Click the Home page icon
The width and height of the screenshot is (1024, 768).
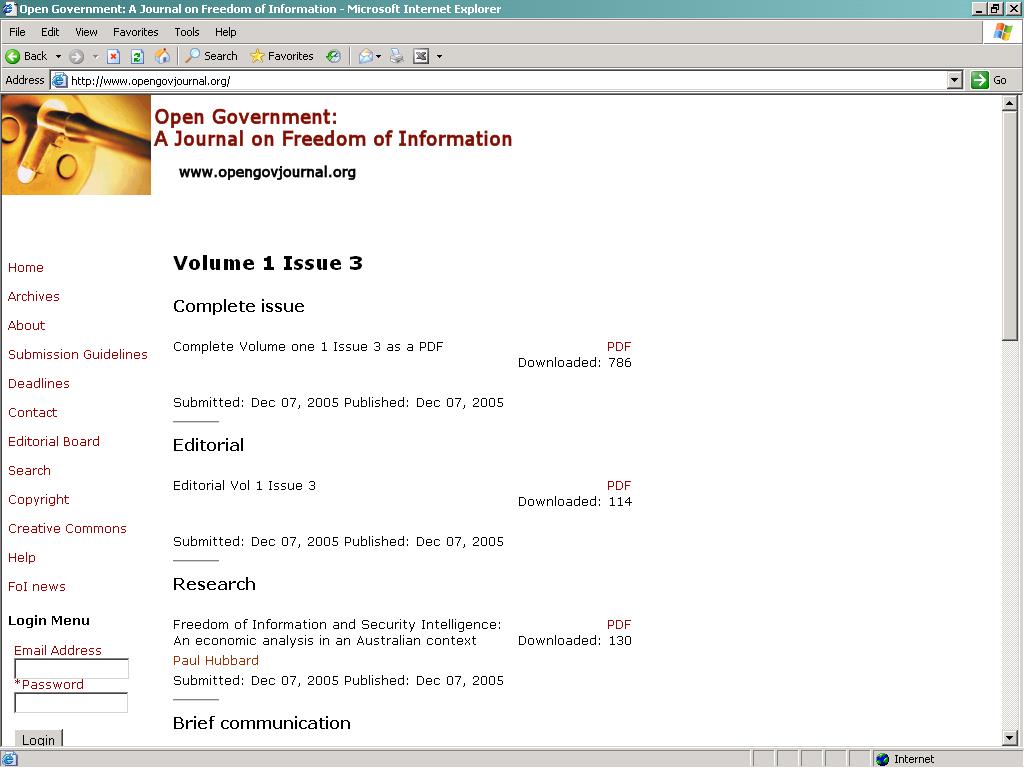click(162, 56)
